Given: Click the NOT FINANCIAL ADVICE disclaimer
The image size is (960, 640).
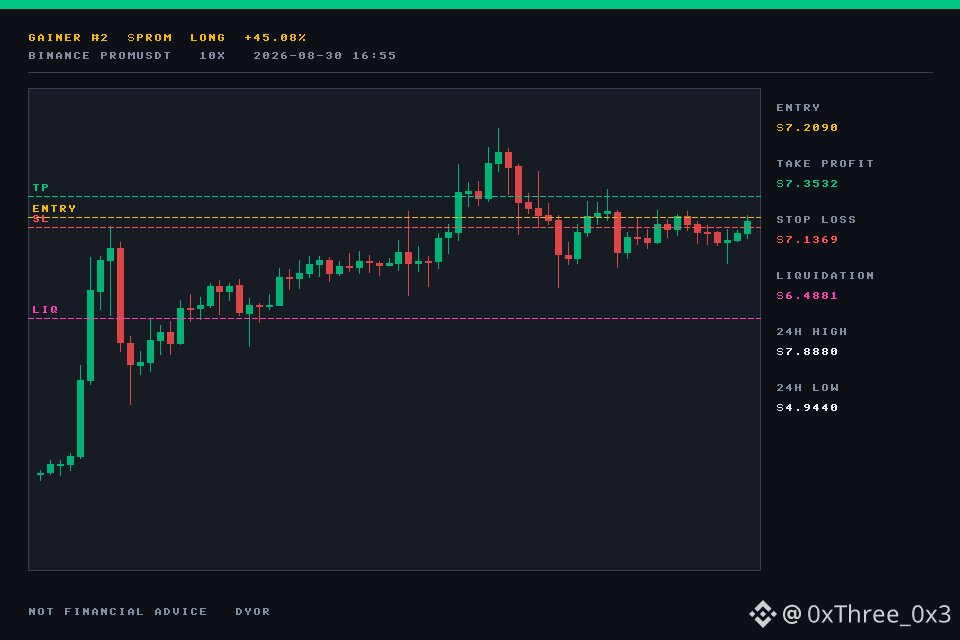Looking at the screenshot, I should pos(118,612).
